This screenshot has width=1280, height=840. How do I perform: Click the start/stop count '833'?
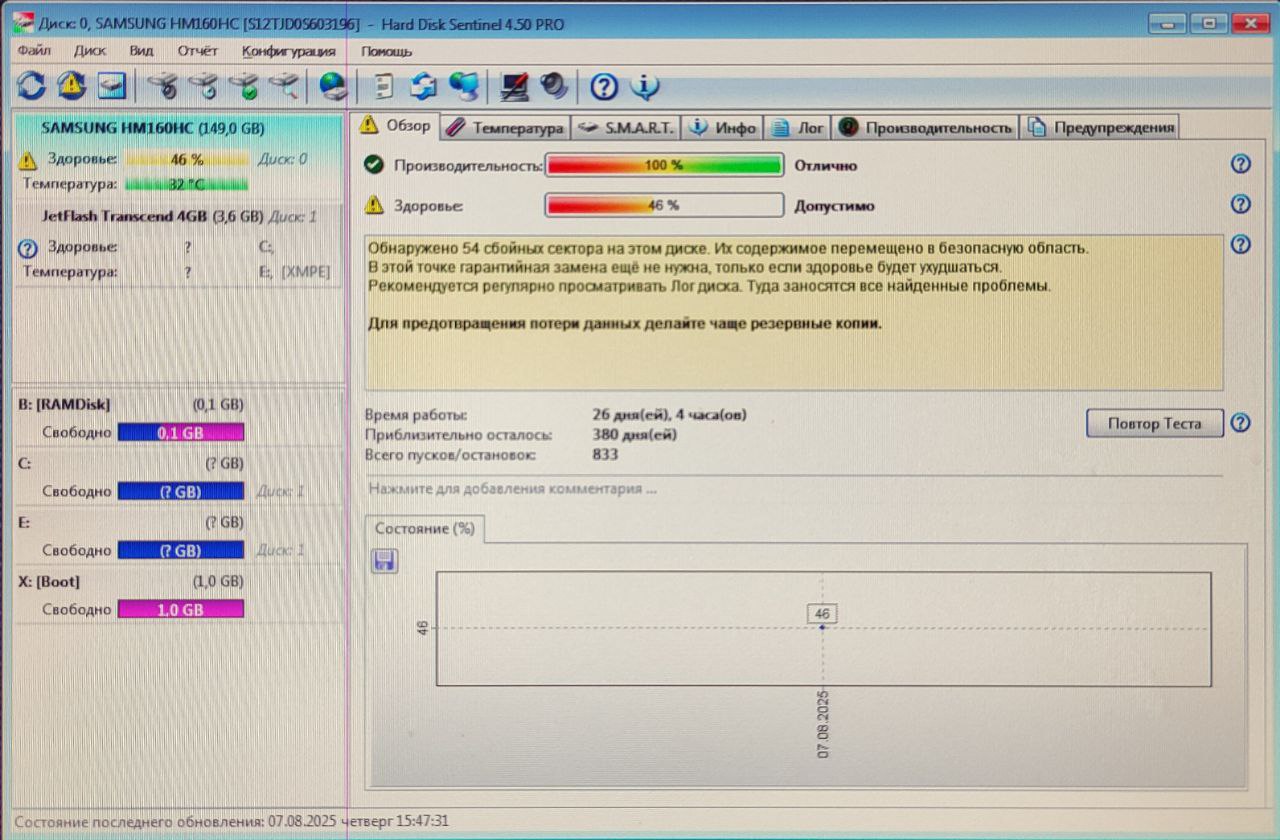tap(605, 454)
